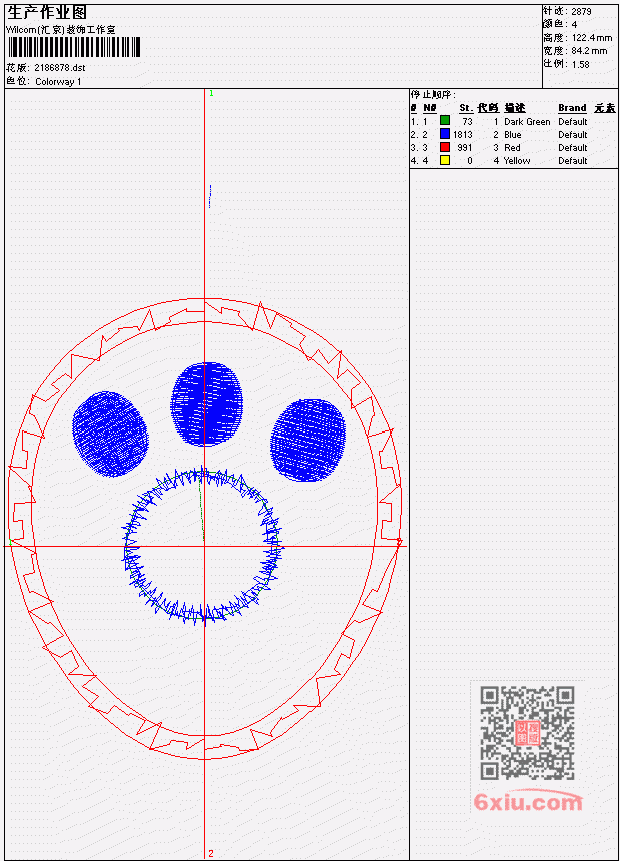
Task: Select the center blue oval fill
Action: [206, 404]
